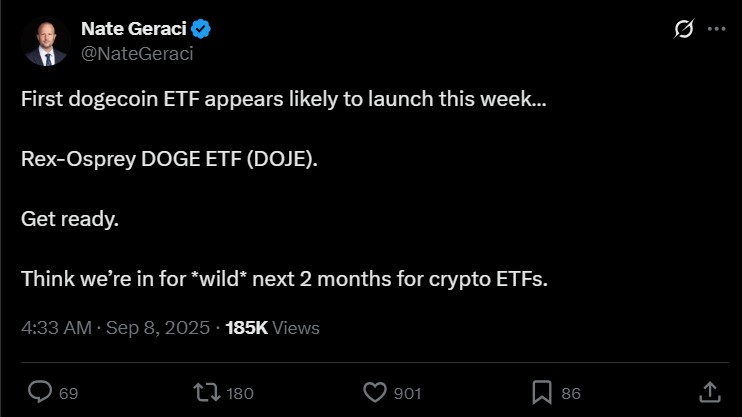Click the 901 likes count

[407, 393]
